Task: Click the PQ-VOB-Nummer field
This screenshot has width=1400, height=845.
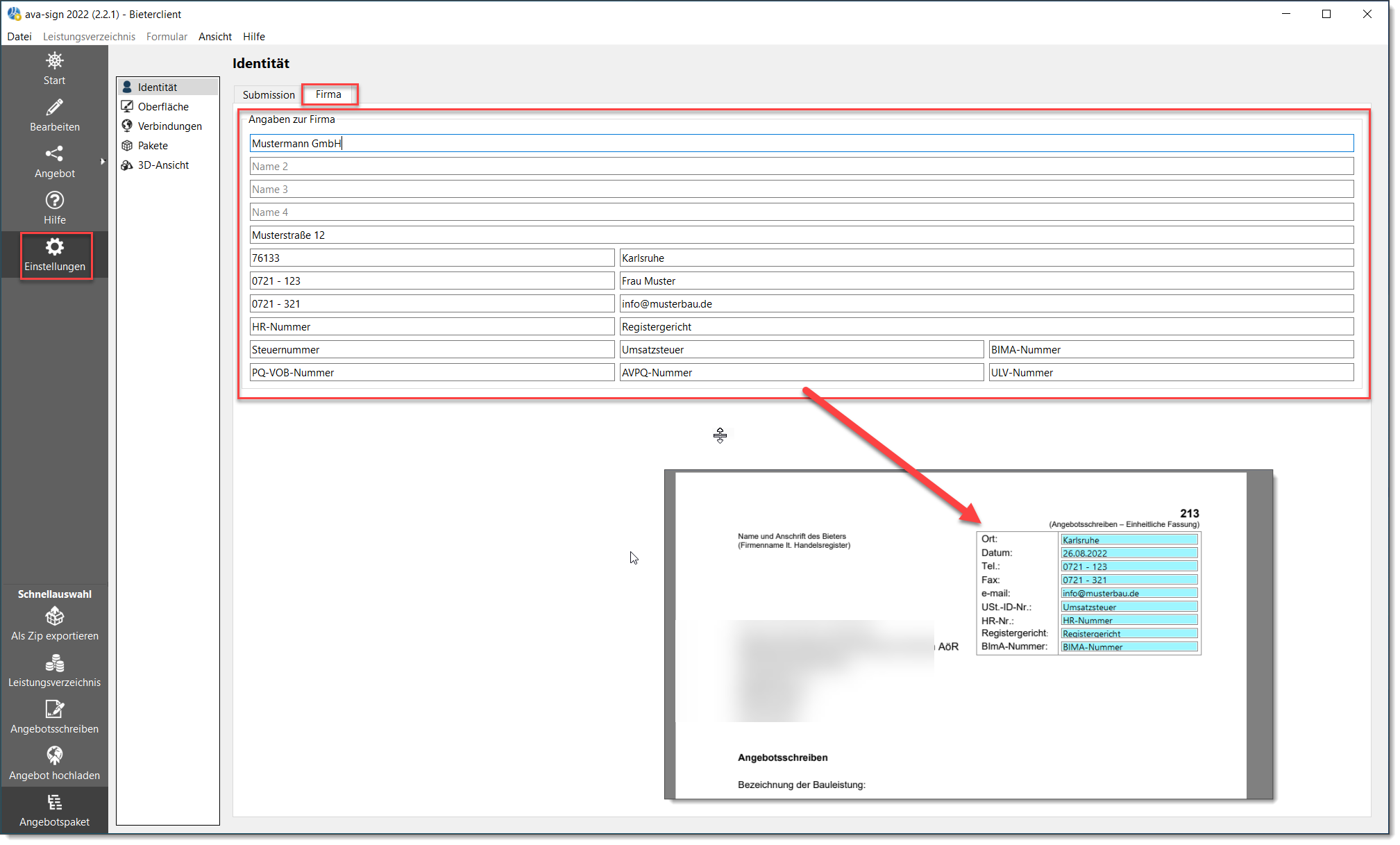Action: [432, 372]
